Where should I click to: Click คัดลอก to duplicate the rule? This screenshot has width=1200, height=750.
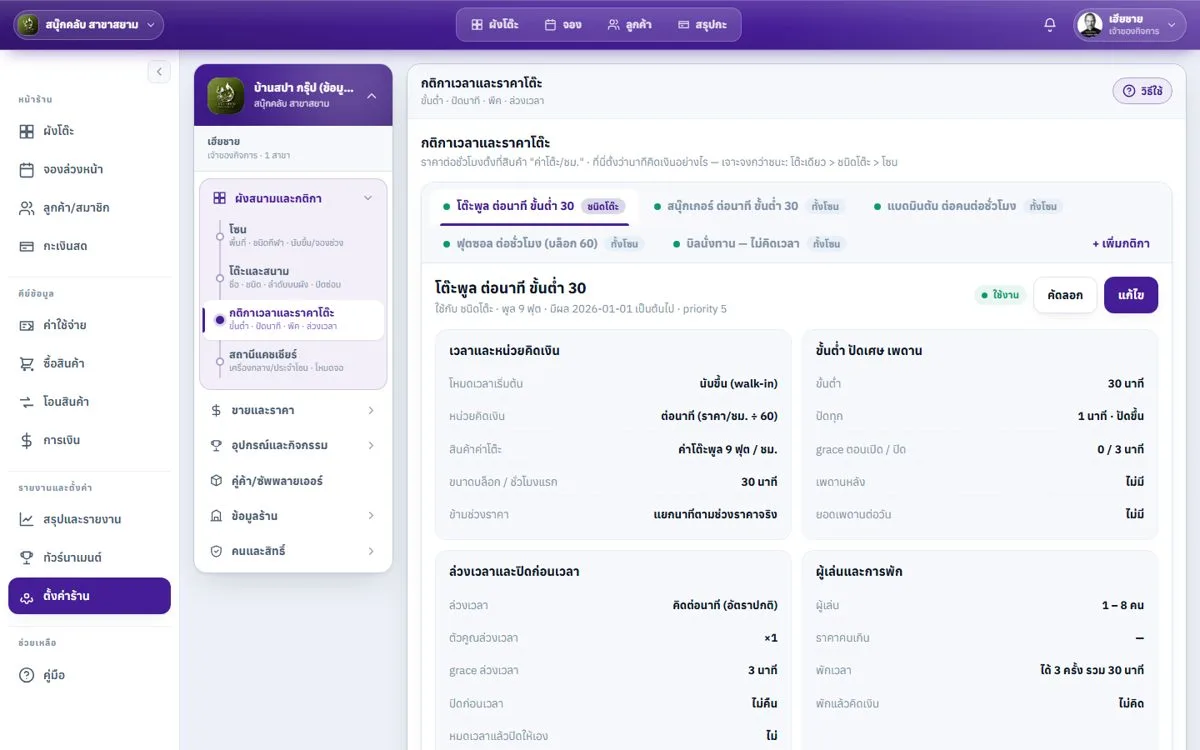pos(1065,296)
